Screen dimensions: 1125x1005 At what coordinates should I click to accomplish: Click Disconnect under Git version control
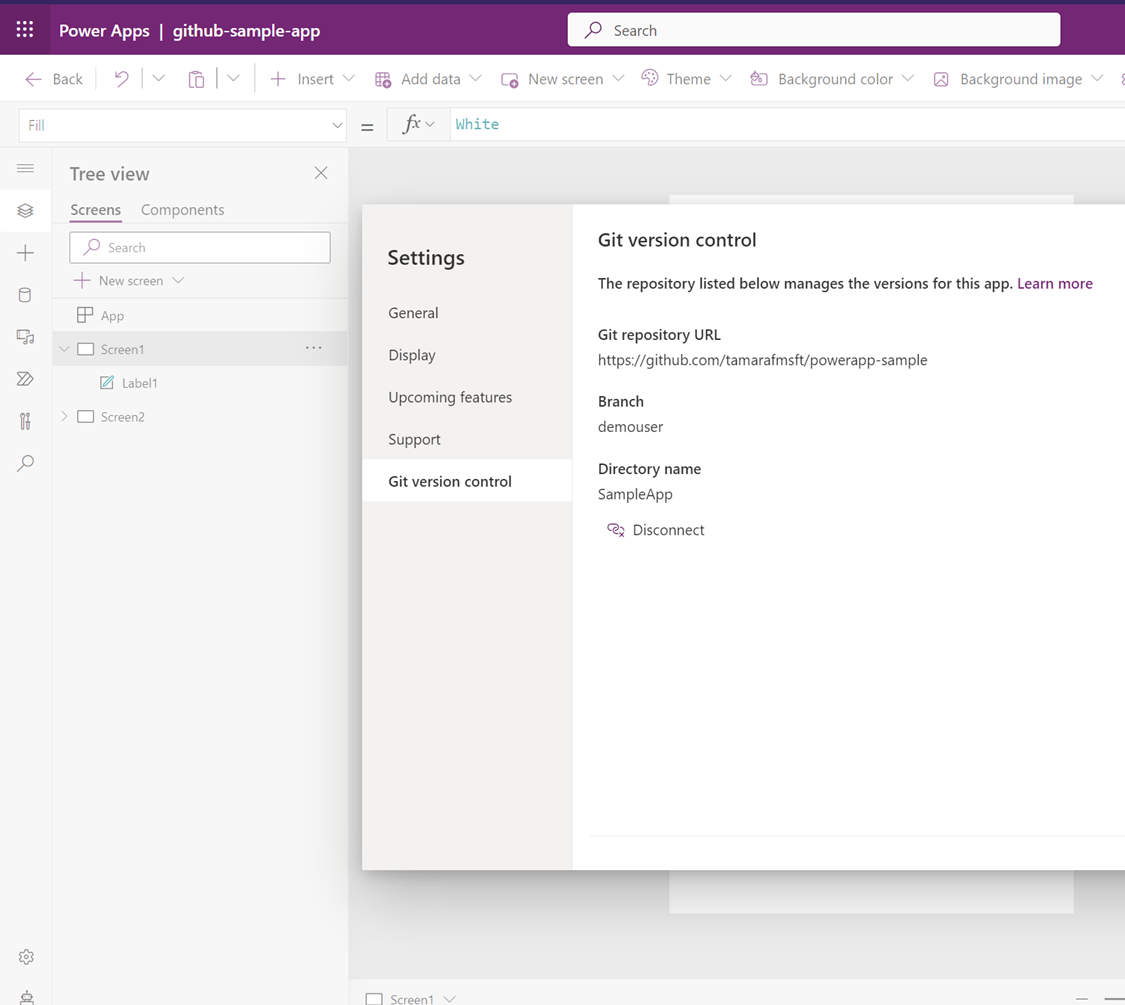[655, 529]
